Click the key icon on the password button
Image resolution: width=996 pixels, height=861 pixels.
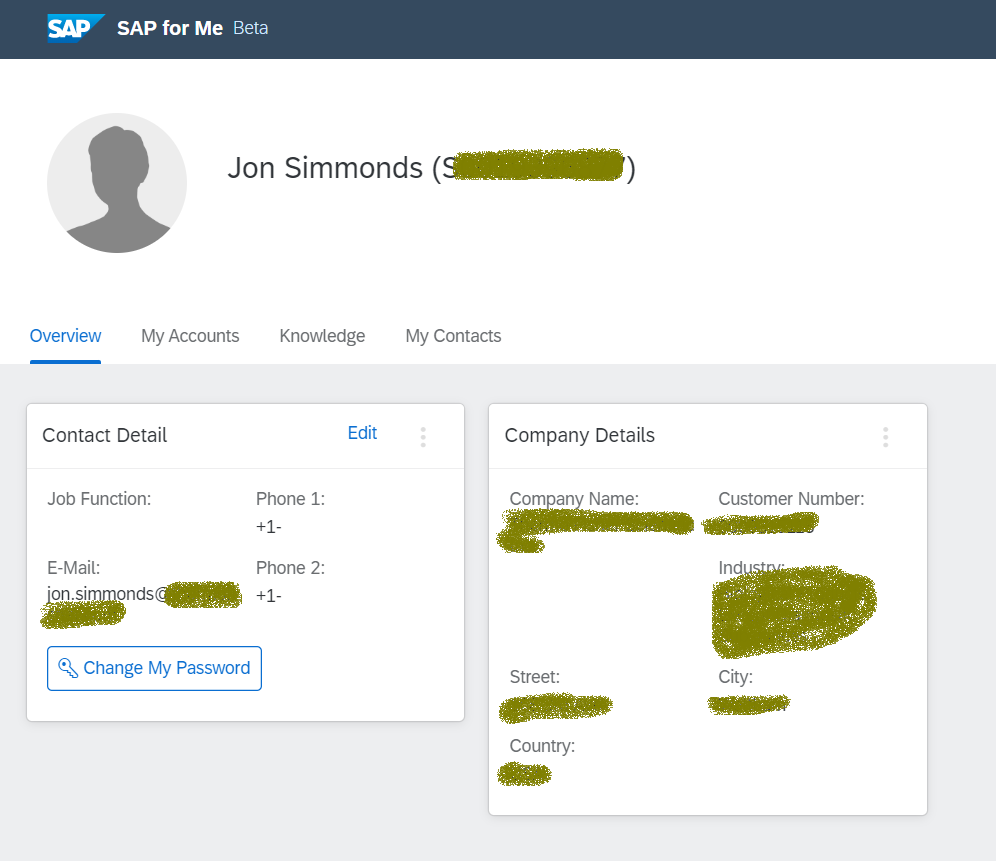68,668
